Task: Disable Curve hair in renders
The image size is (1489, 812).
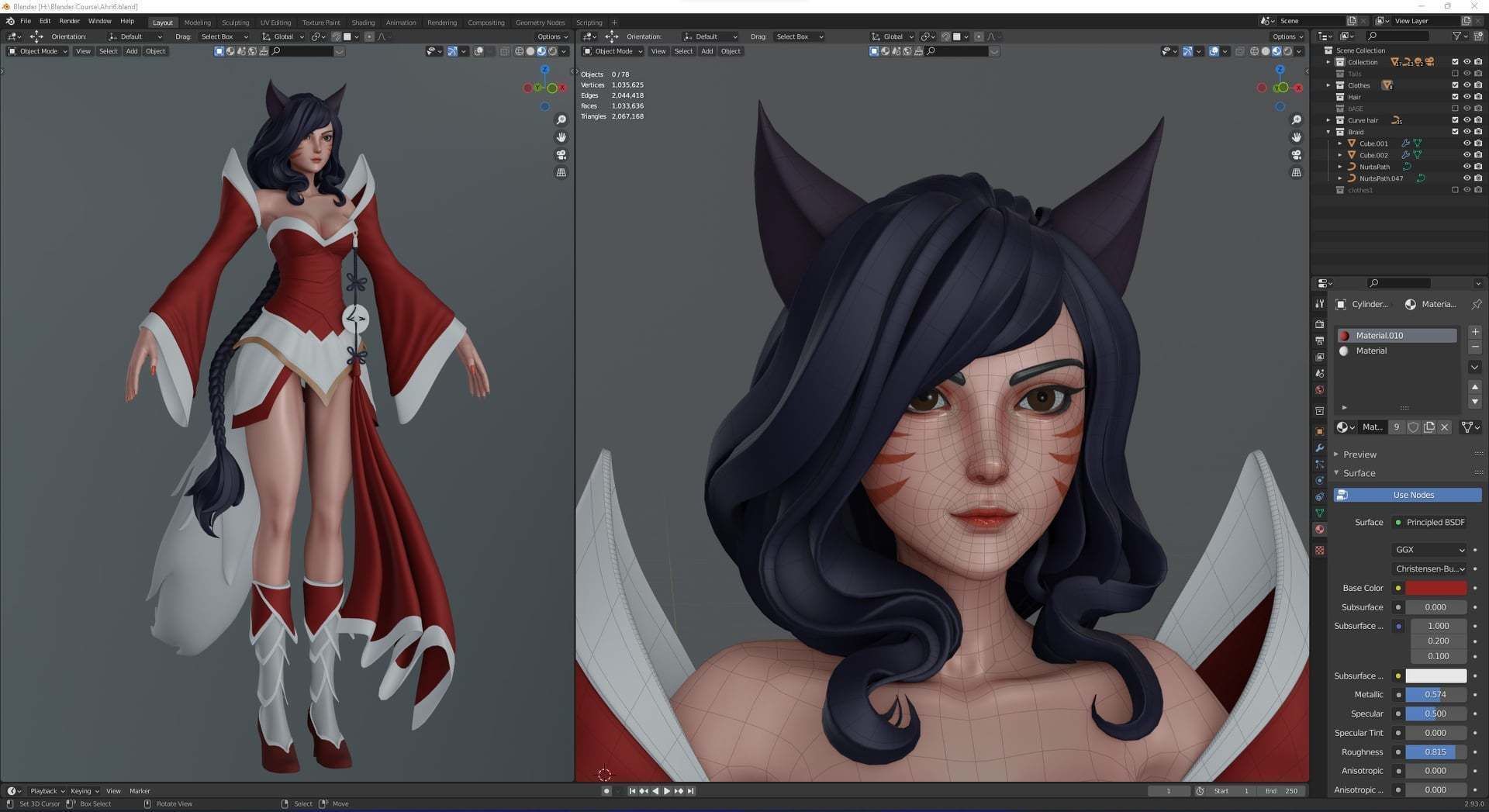Action: click(1478, 120)
